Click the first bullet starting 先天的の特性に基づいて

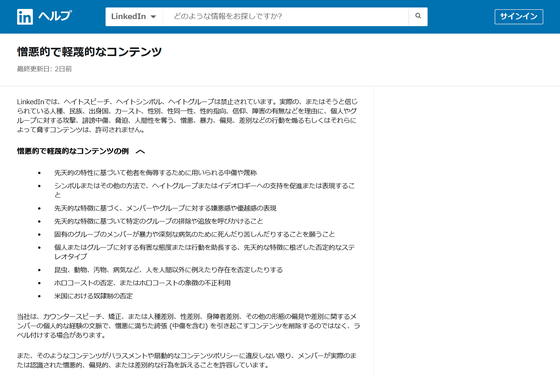(x=155, y=173)
